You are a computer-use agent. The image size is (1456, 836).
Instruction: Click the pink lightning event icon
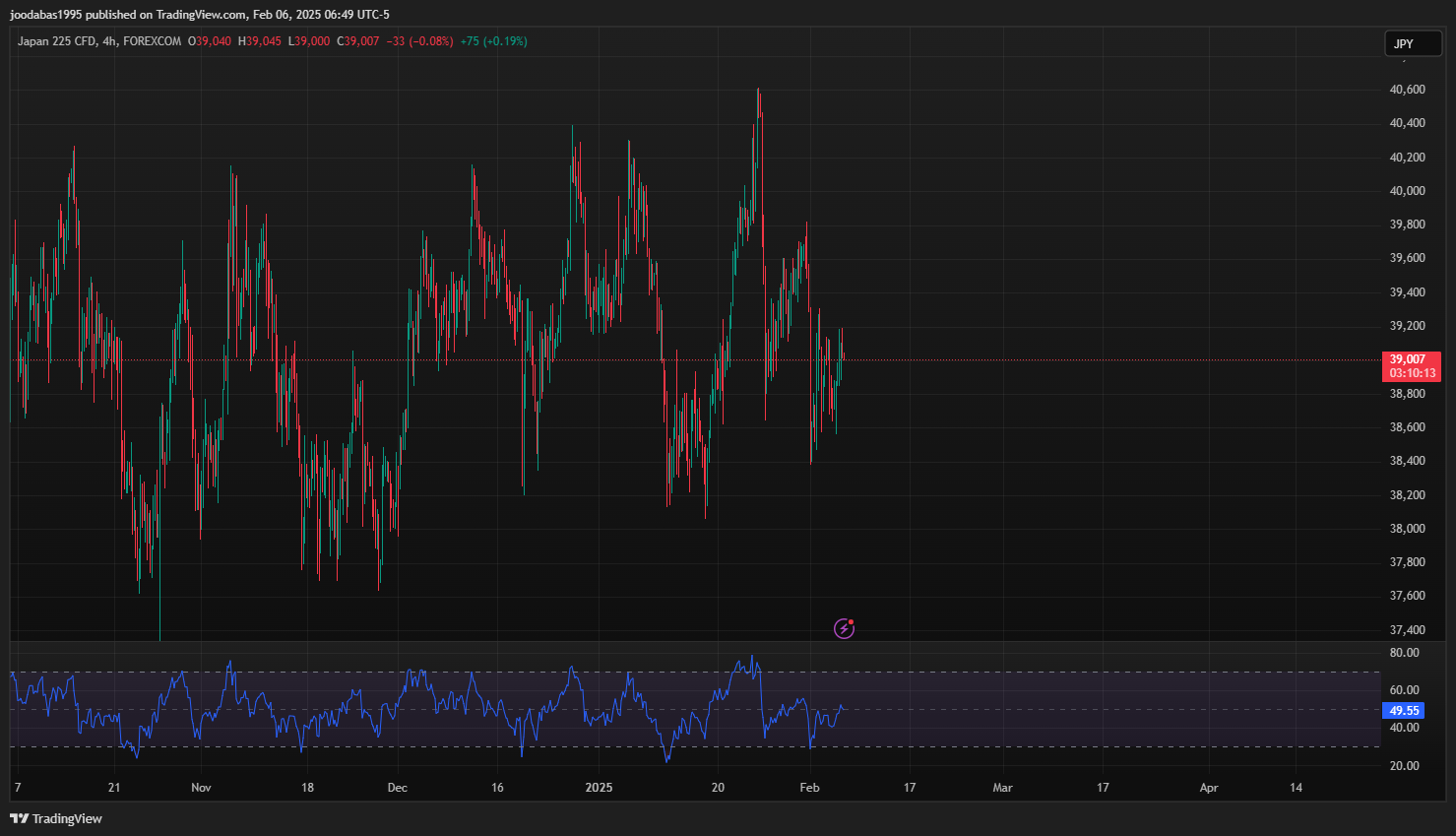point(845,628)
